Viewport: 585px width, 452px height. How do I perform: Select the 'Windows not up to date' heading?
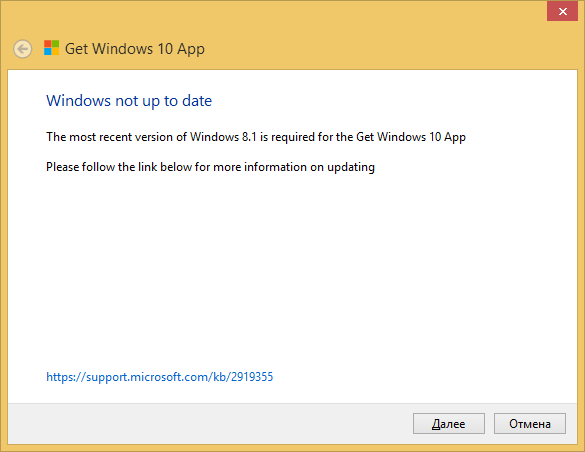point(129,101)
